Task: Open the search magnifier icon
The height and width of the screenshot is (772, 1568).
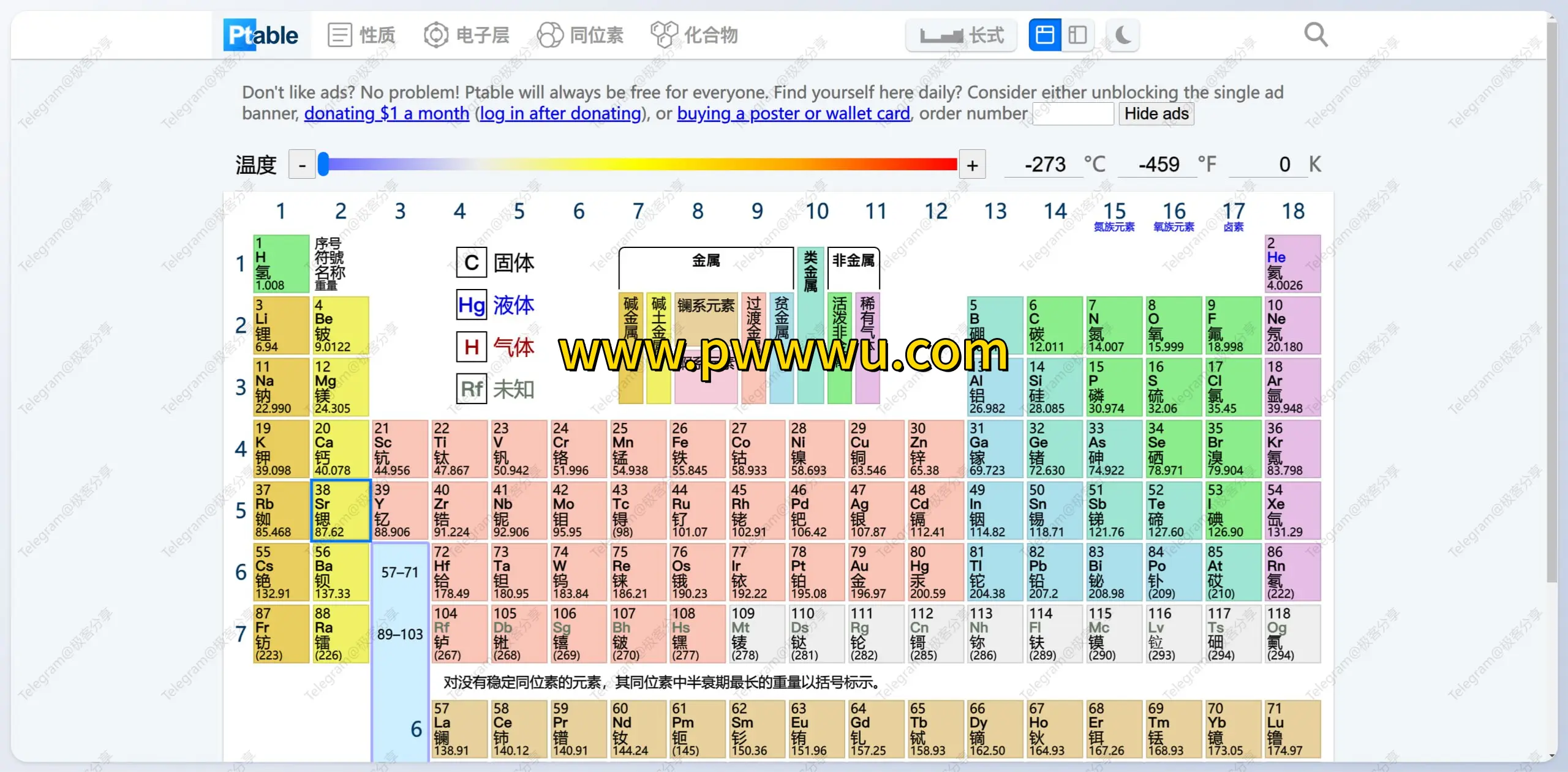Action: click(1316, 36)
